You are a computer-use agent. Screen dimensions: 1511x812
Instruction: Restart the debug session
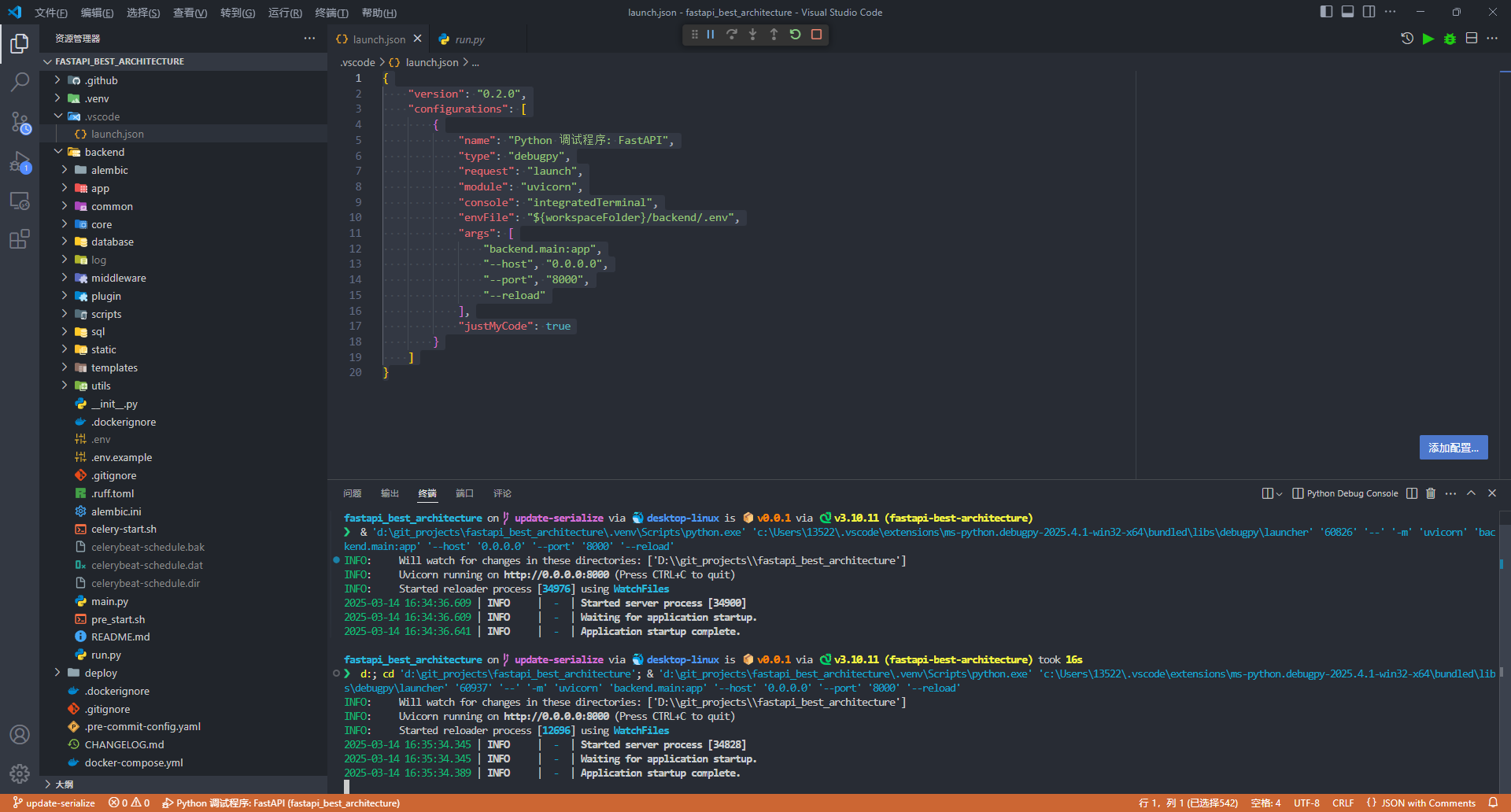tap(795, 34)
